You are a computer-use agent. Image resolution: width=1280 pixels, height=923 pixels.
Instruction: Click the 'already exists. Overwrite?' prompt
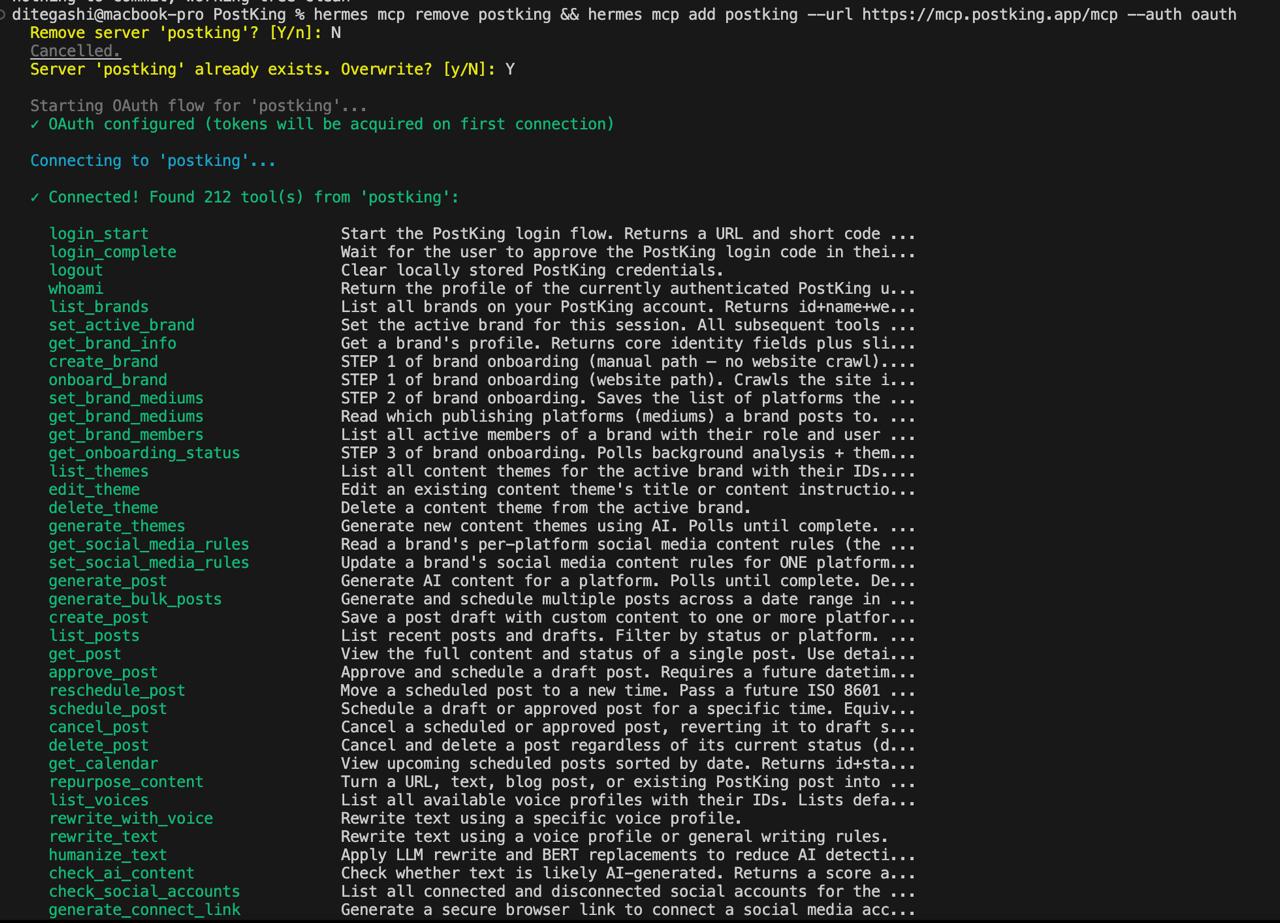pyautogui.click(x=272, y=69)
